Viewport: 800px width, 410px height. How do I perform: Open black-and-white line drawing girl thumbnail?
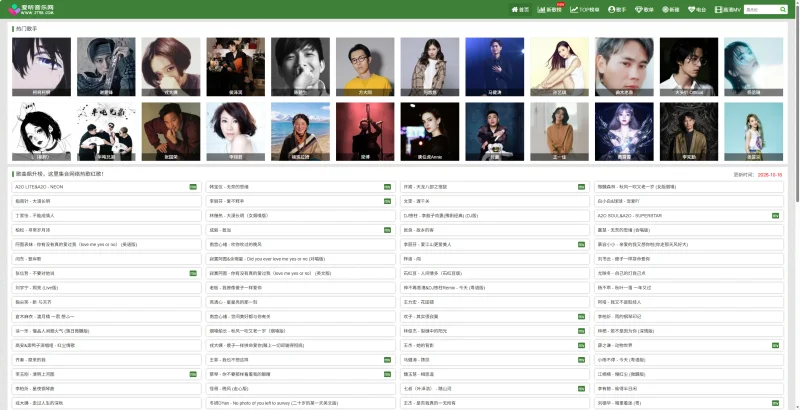click(42, 132)
